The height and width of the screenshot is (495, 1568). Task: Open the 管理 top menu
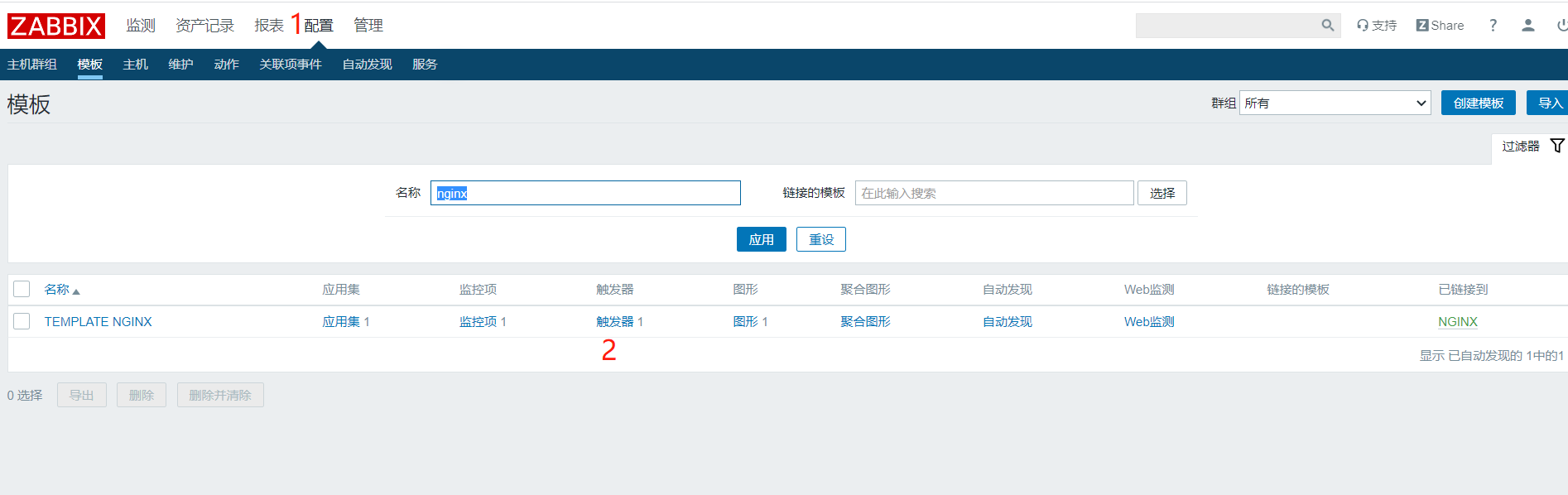(368, 26)
